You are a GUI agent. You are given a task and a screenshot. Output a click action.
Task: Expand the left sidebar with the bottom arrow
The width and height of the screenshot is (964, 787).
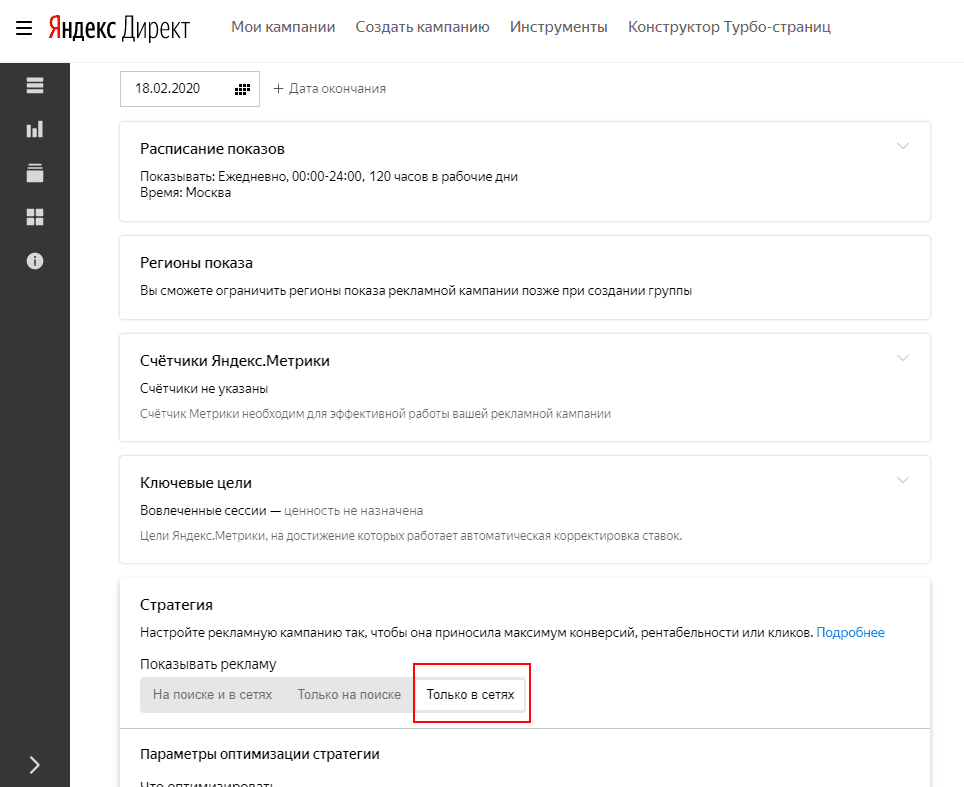(35, 765)
